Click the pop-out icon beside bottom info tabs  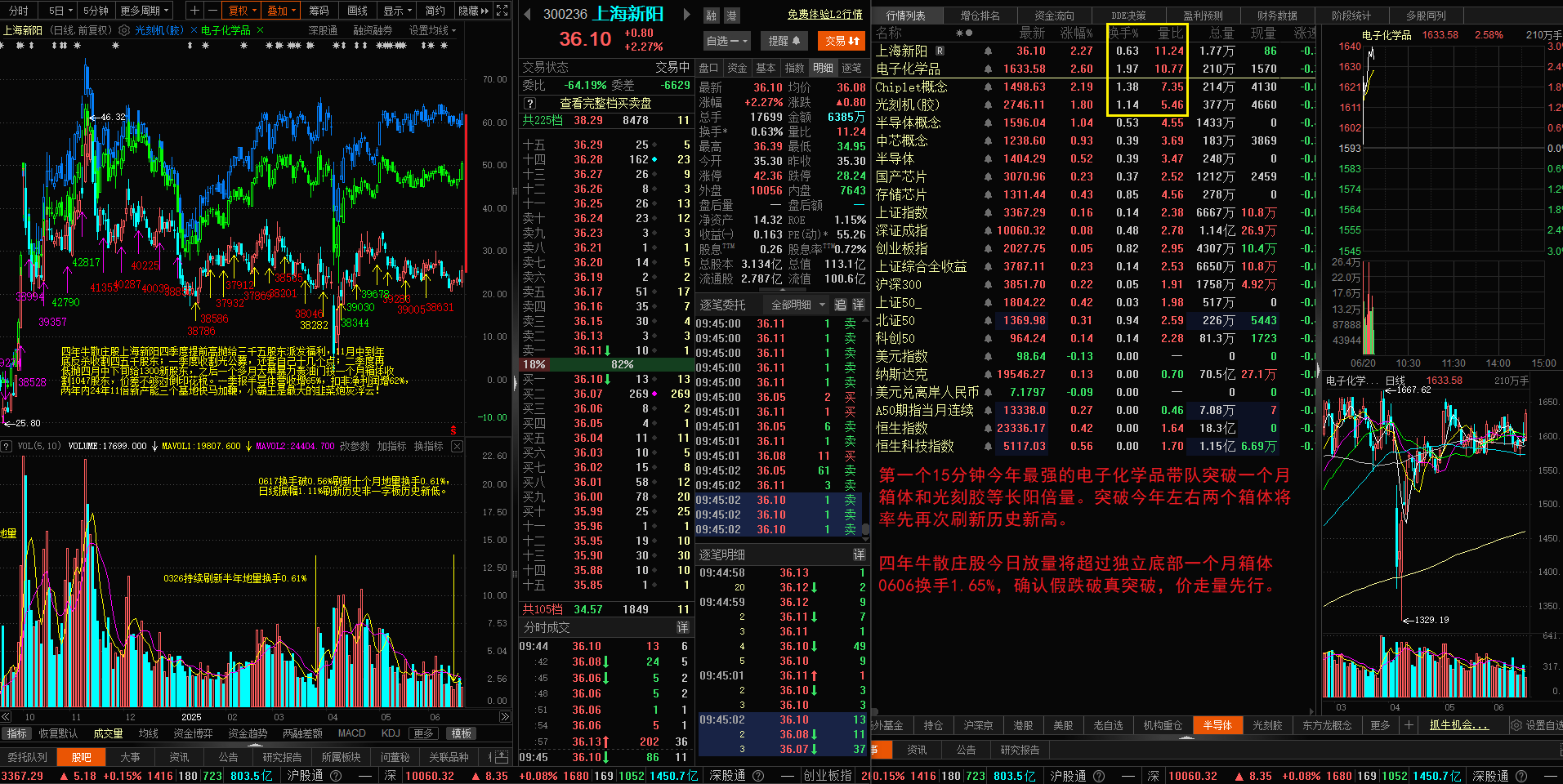click(x=502, y=757)
